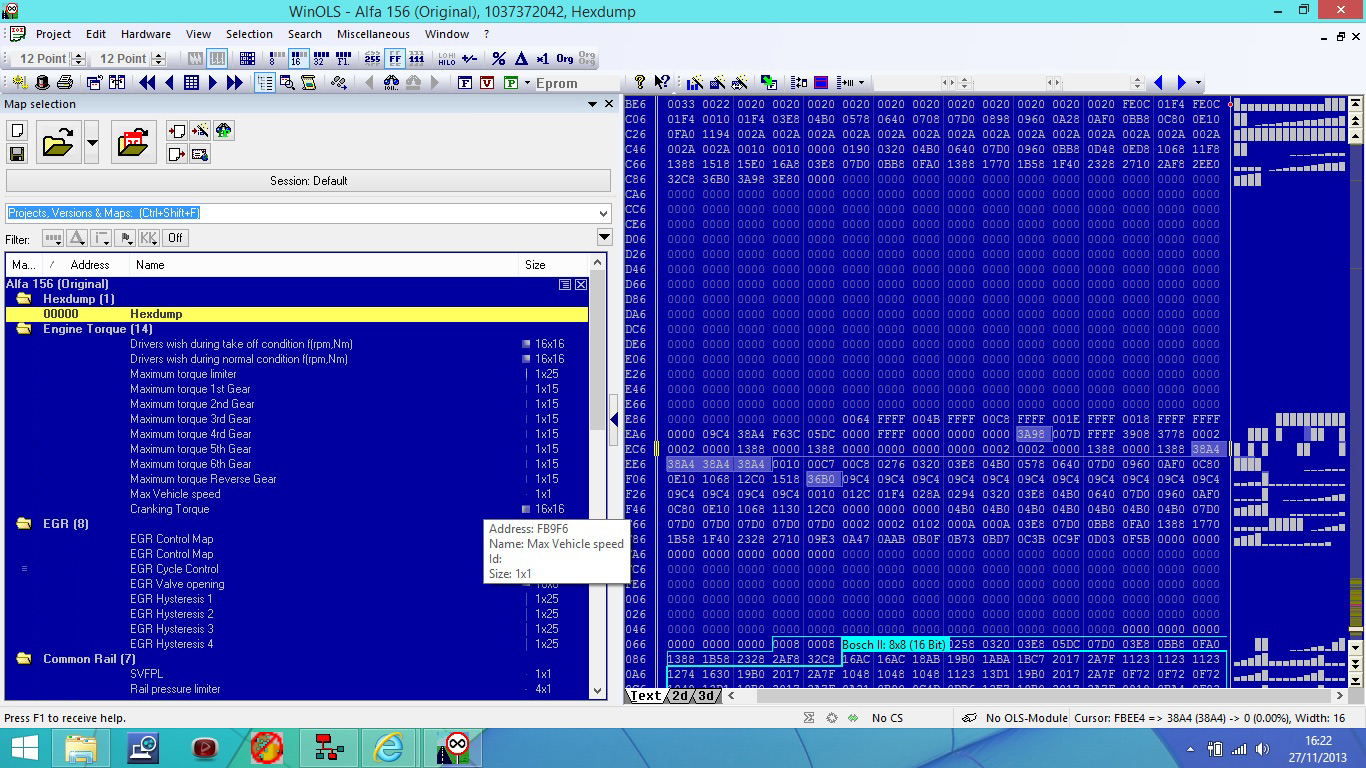This screenshot has height=768, width=1366.
Task: Click the hexdump vertical scrollbar
Action: tap(1355, 400)
